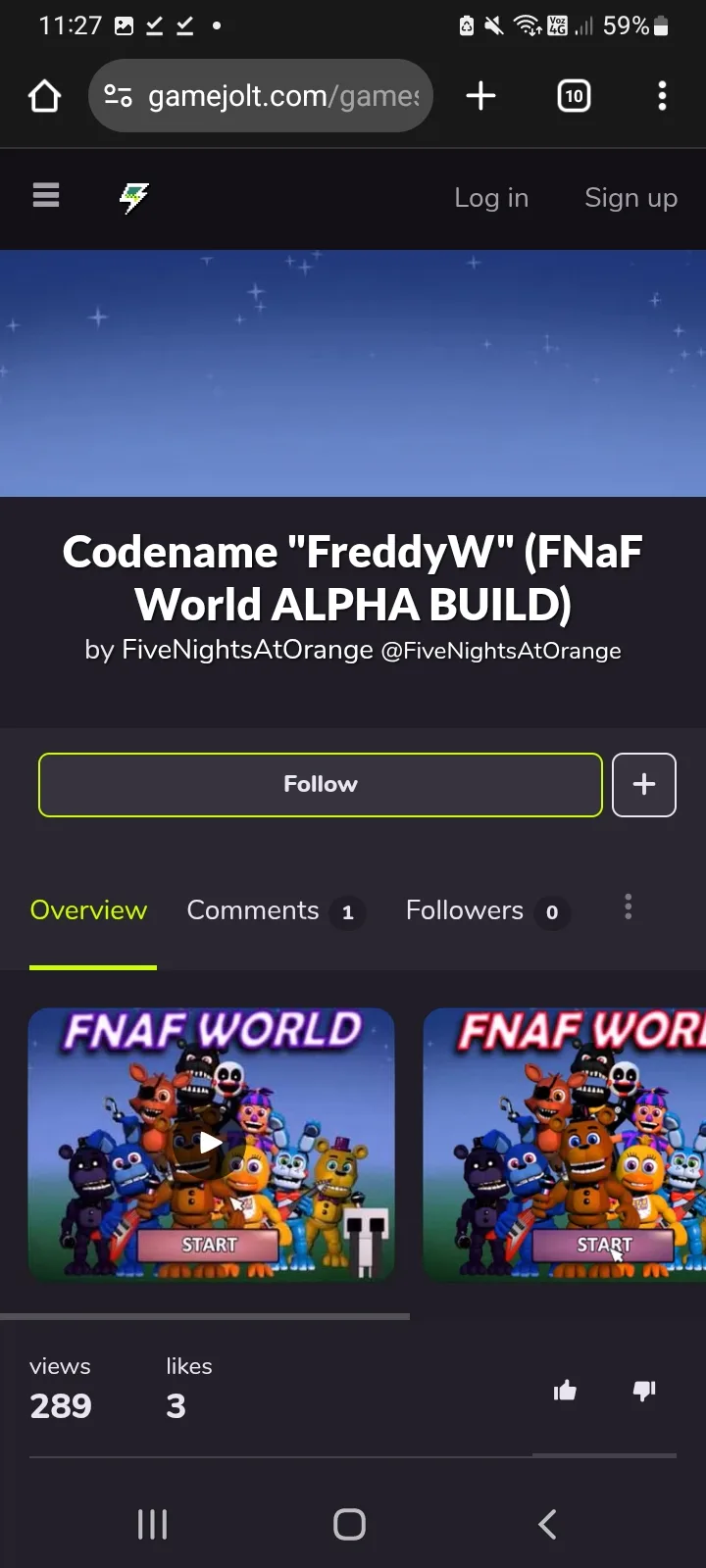The image size is (706, 1568).
Task: Visit the @FiveNightsAtOrange developer profile
Action: click(501, 651)
